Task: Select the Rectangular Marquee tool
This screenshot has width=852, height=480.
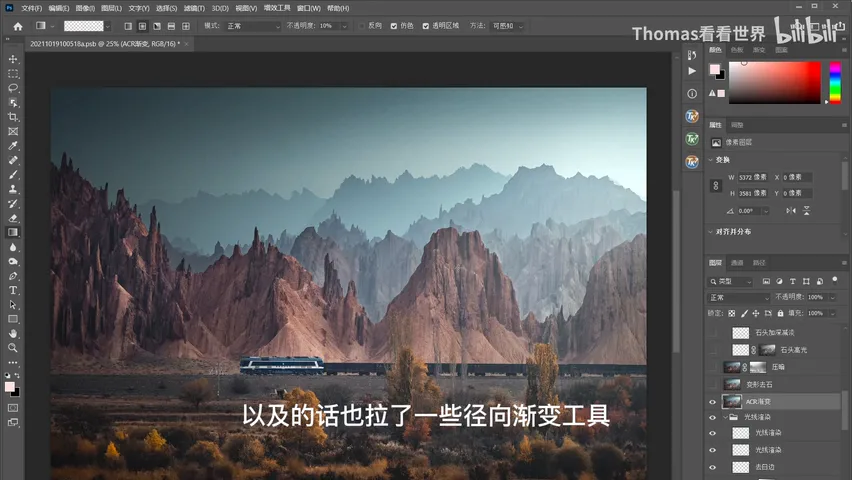Action: tap(13, 73)
